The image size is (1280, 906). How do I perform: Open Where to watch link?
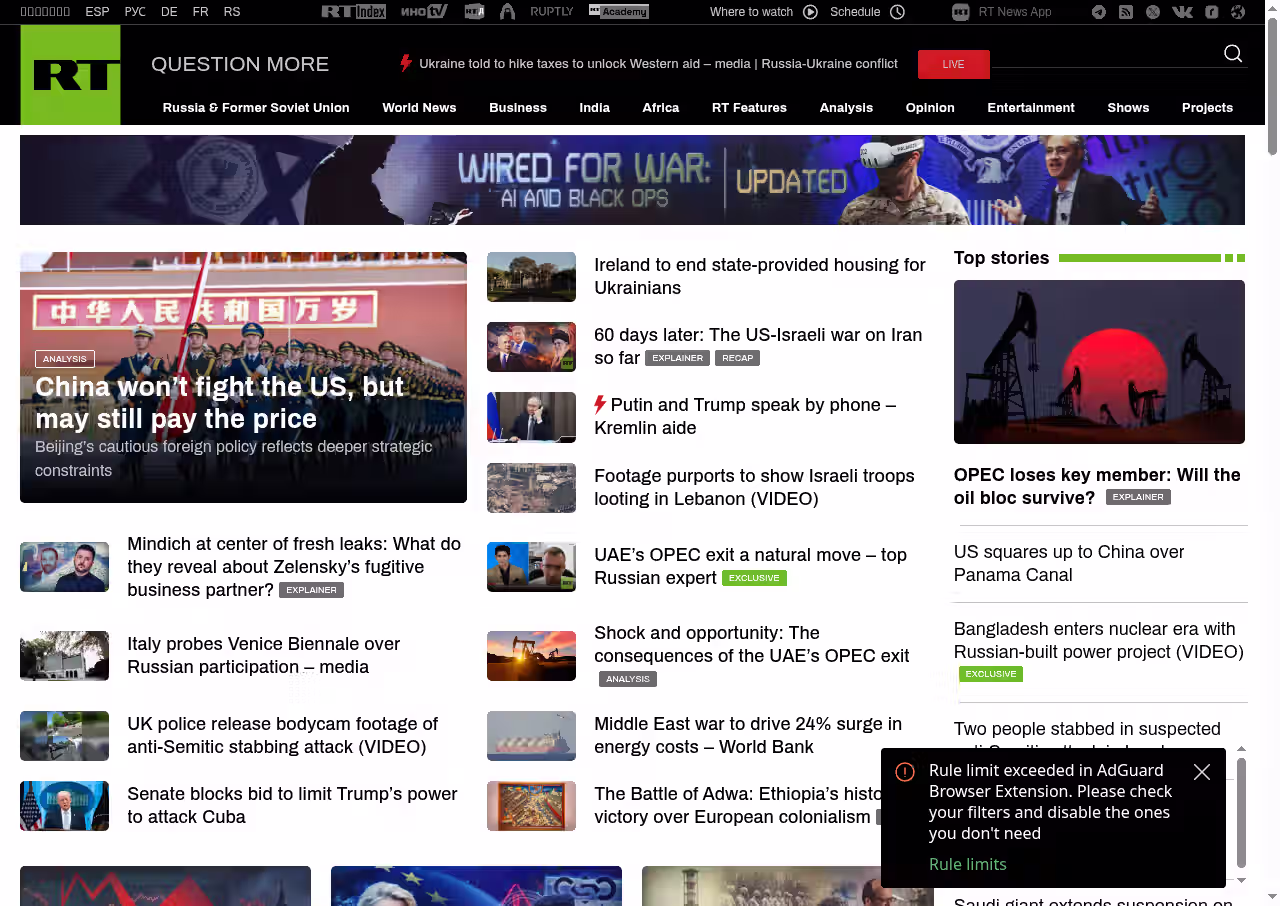763,12
